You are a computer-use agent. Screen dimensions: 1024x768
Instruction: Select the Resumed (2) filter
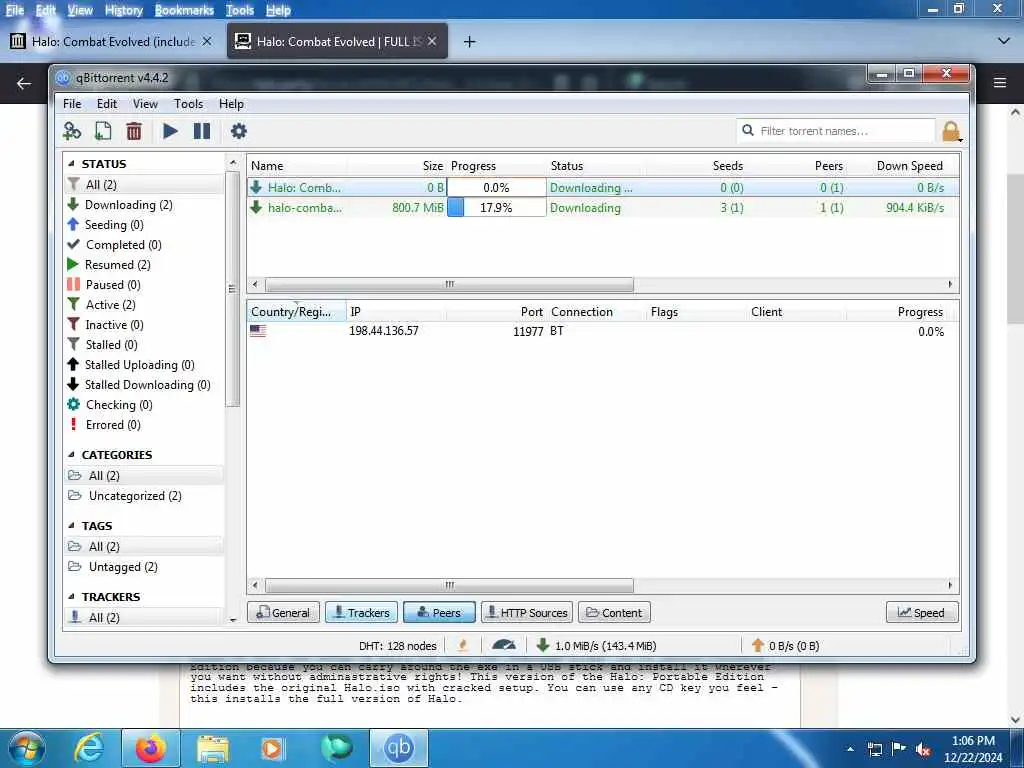point(144,264)
